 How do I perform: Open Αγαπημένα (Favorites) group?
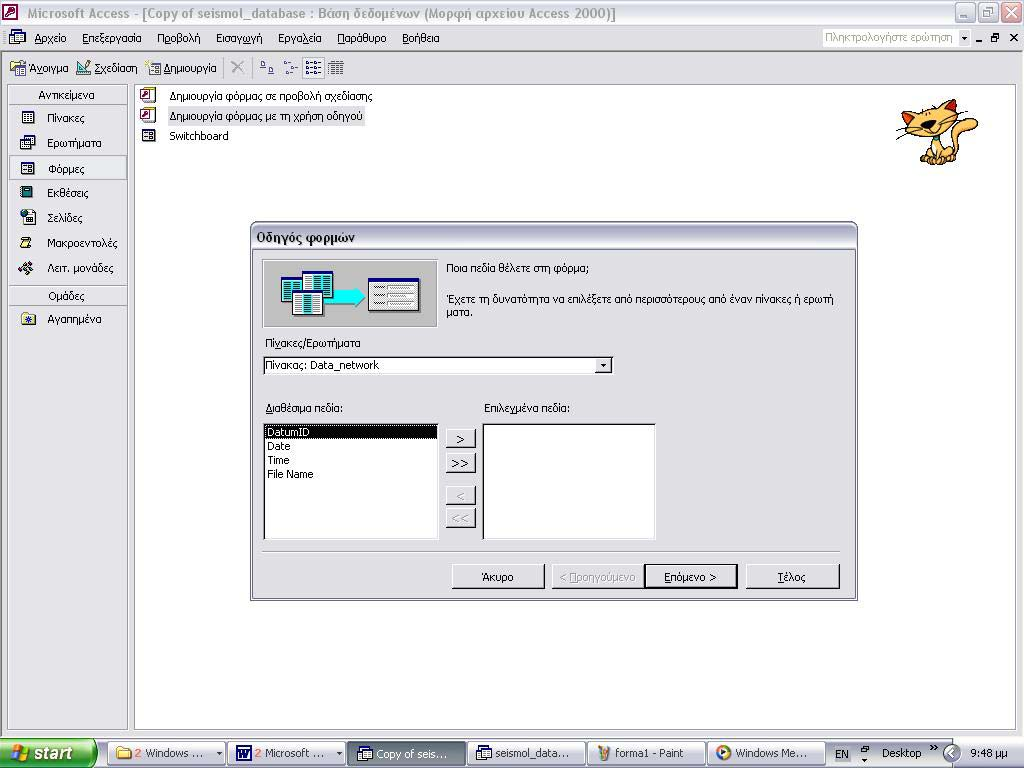point(68,319)
